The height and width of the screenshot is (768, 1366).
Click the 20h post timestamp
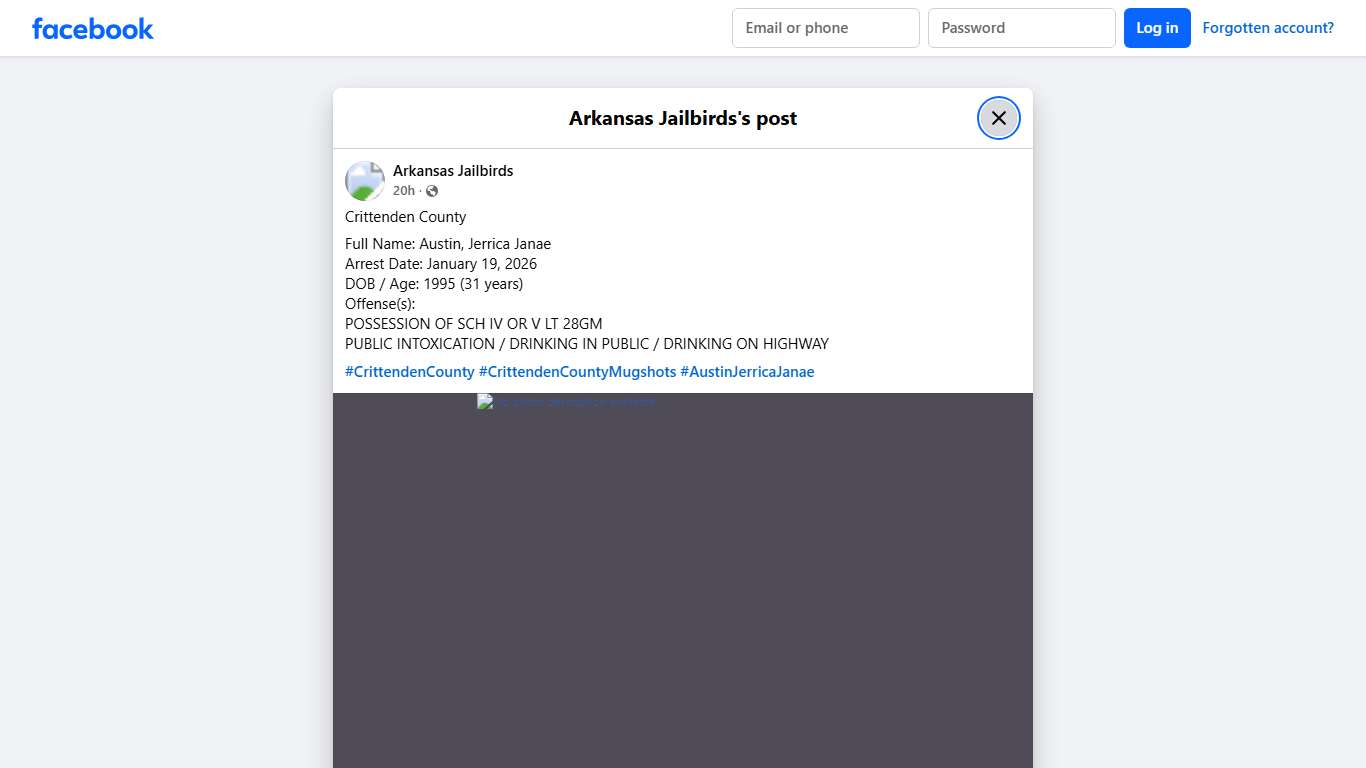click(x=403, y=191)
